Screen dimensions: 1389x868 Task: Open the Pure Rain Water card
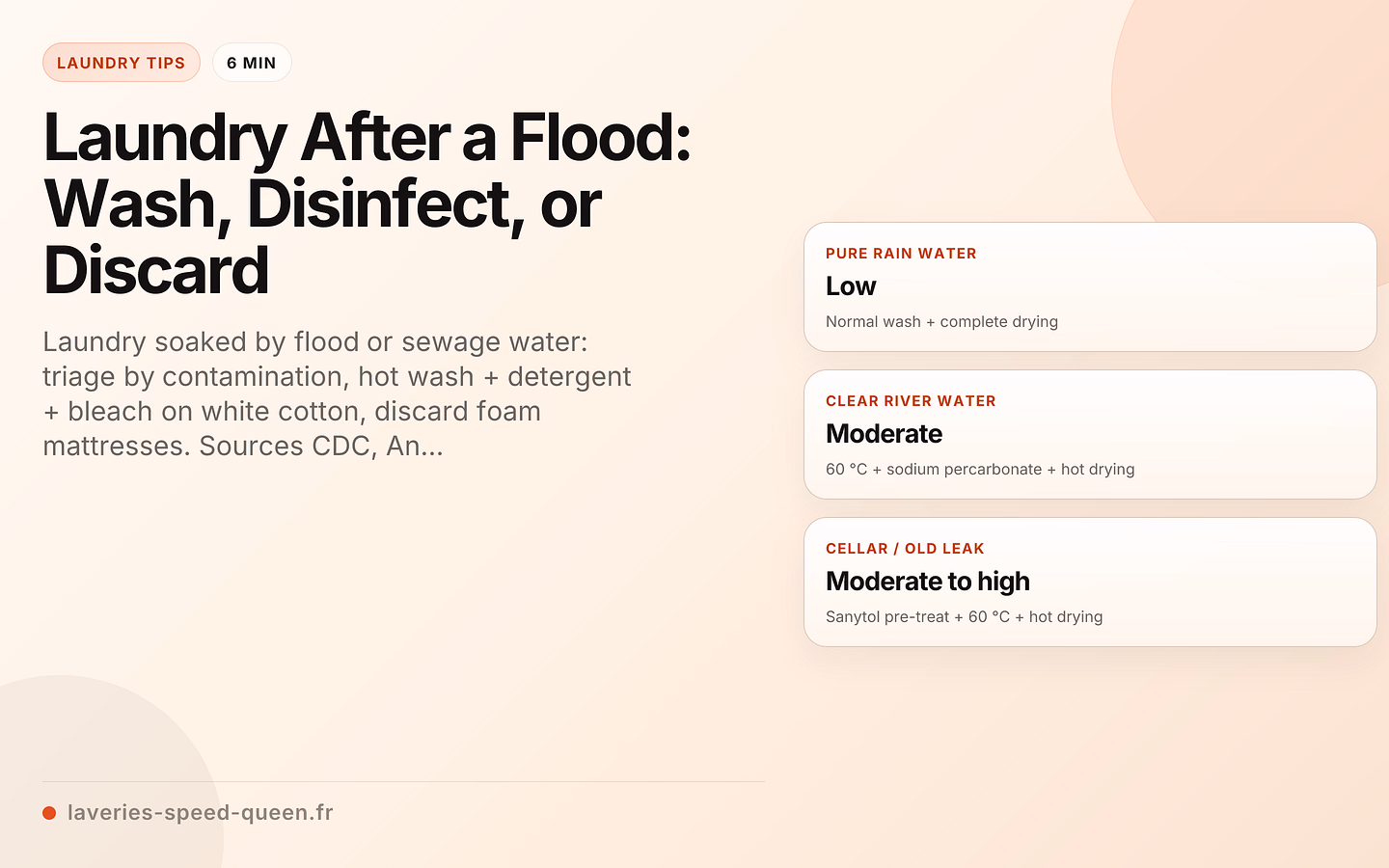(1090, 286)
